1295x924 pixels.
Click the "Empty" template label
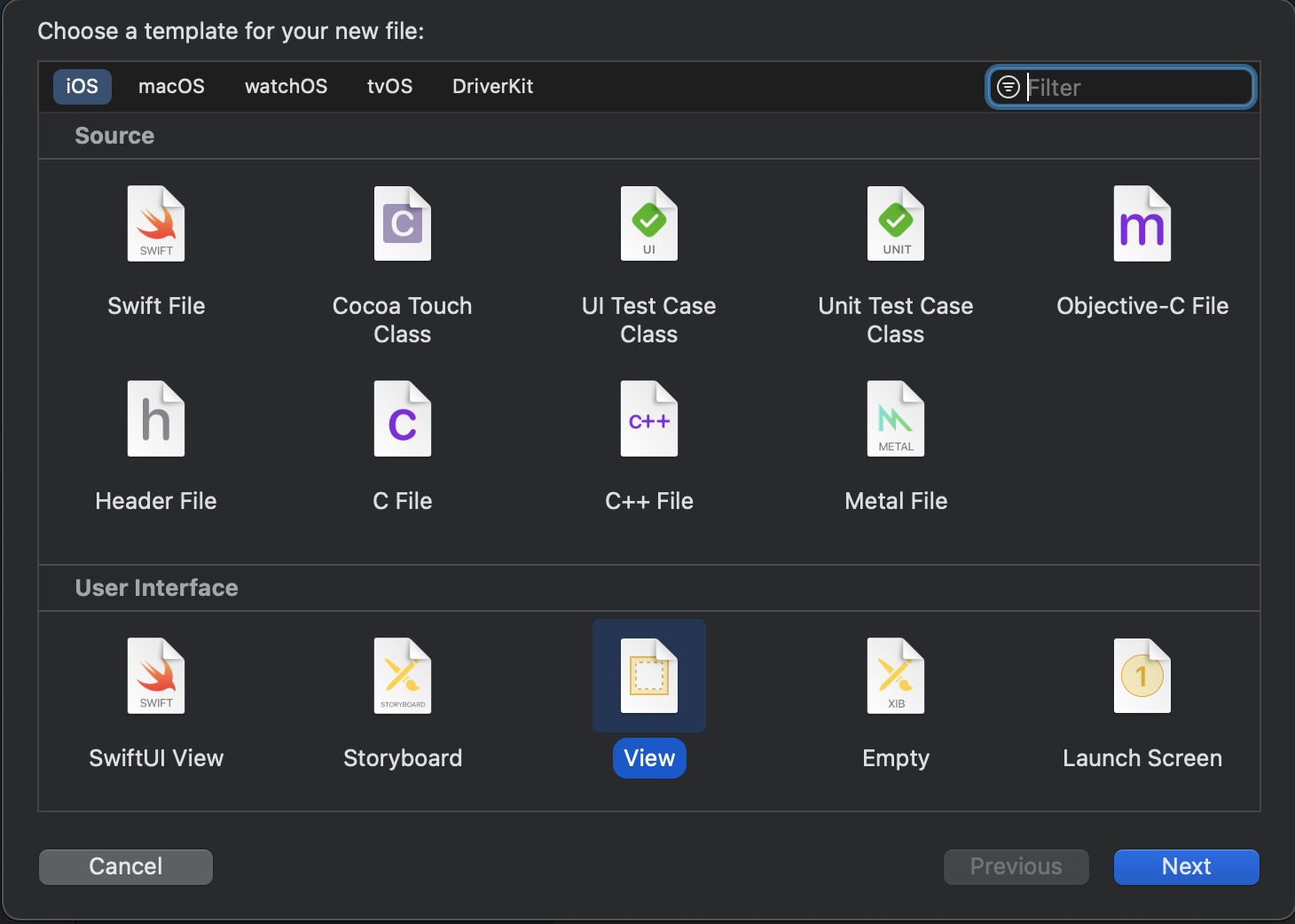(x=896, y=758)
